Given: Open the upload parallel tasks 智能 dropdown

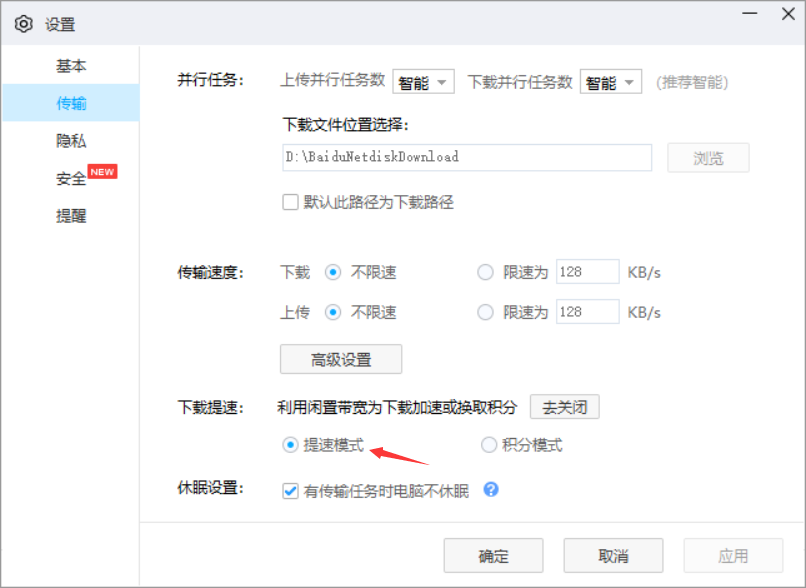Looking at the screenshot, I should coord(423,82).
